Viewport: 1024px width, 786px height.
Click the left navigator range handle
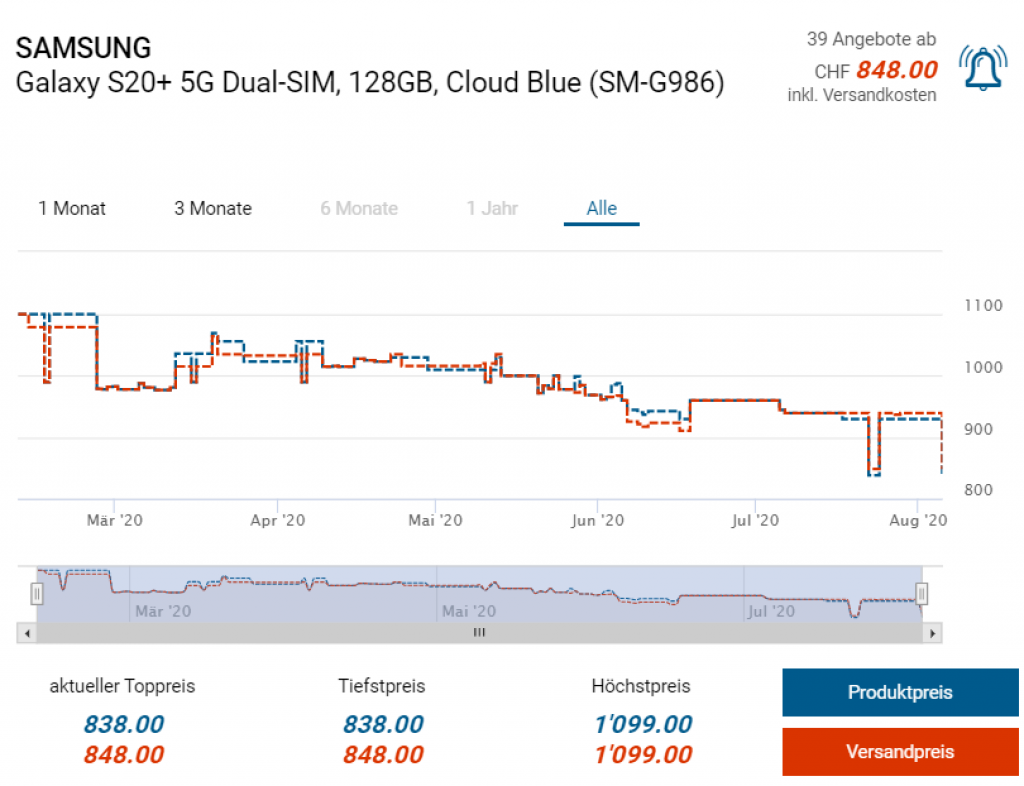(37, 594)
